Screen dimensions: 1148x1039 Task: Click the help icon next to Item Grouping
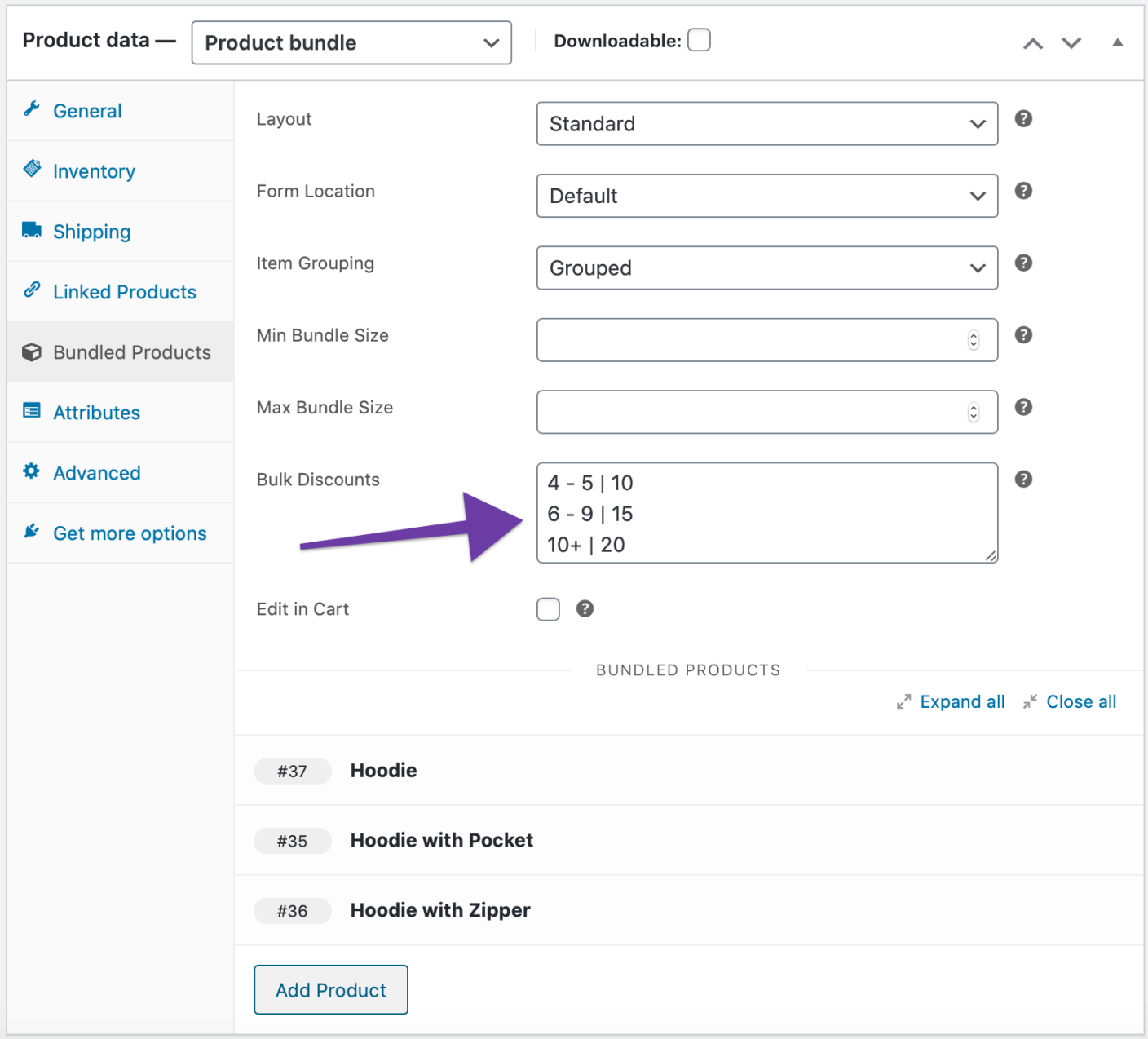(1023, 263)
